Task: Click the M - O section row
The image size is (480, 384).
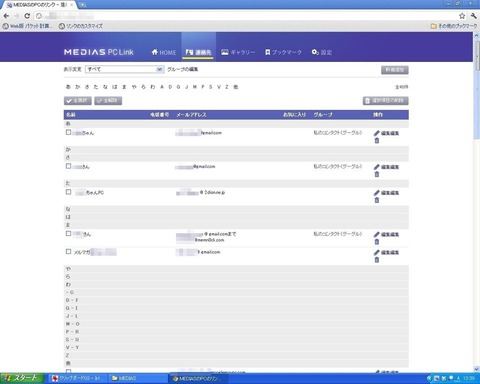Action: [236, 324]
